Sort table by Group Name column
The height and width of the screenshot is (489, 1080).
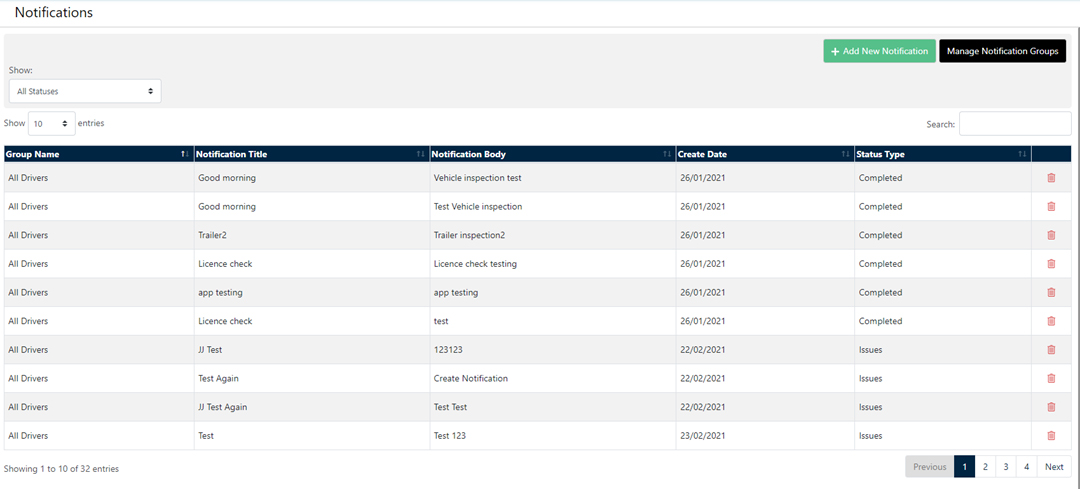[97, 154]
